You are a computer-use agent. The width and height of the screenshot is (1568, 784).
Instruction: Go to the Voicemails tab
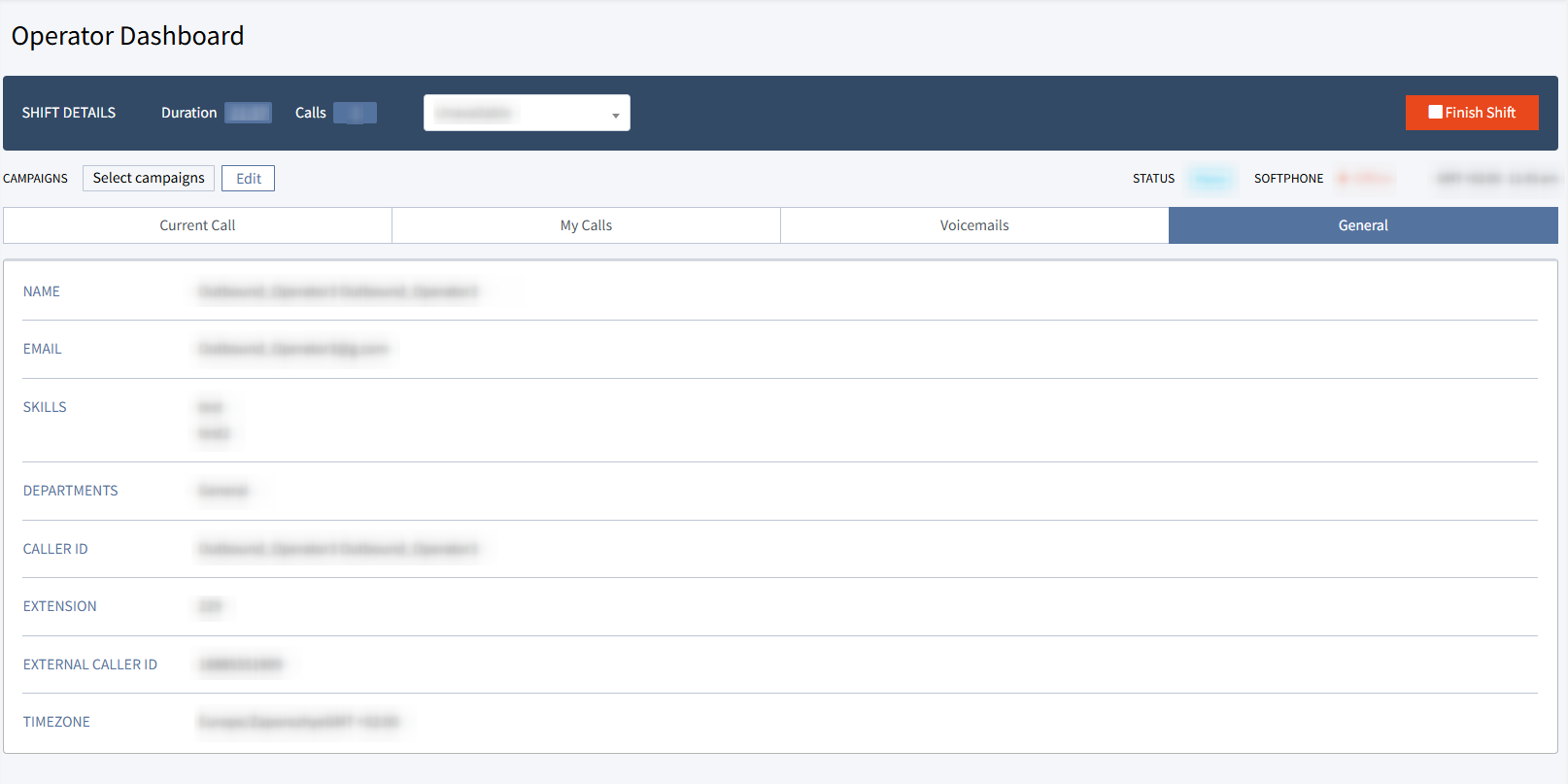pos(974,225)
